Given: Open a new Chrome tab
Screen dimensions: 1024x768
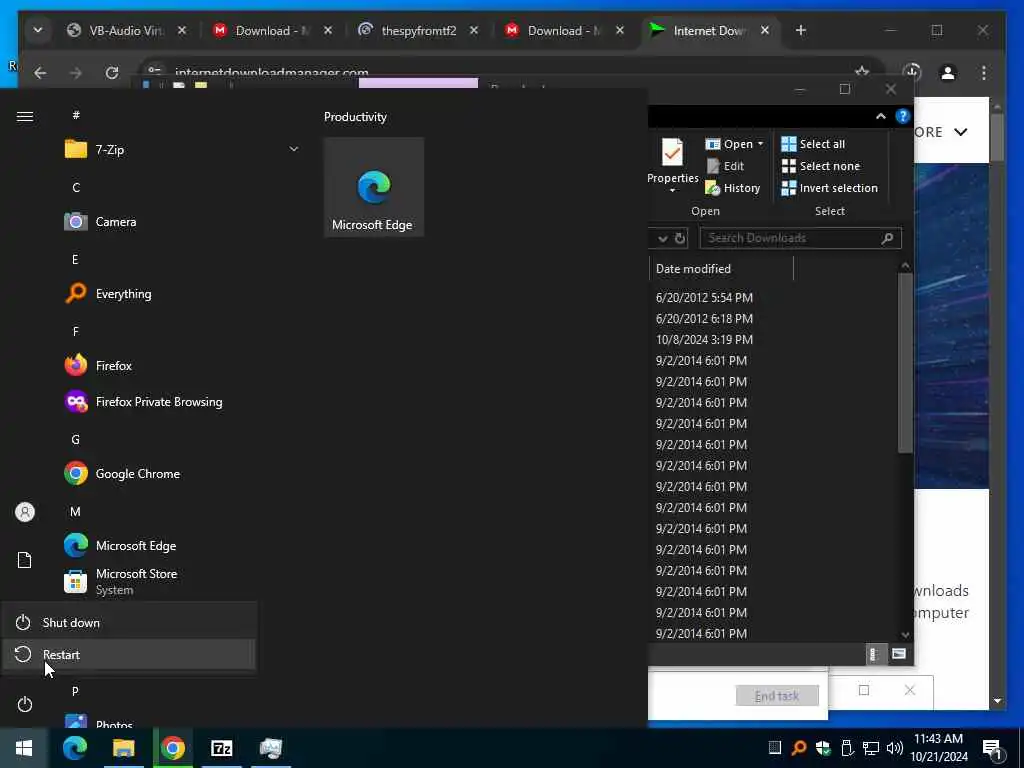Looking at the screenshot, I should (801, 30).
